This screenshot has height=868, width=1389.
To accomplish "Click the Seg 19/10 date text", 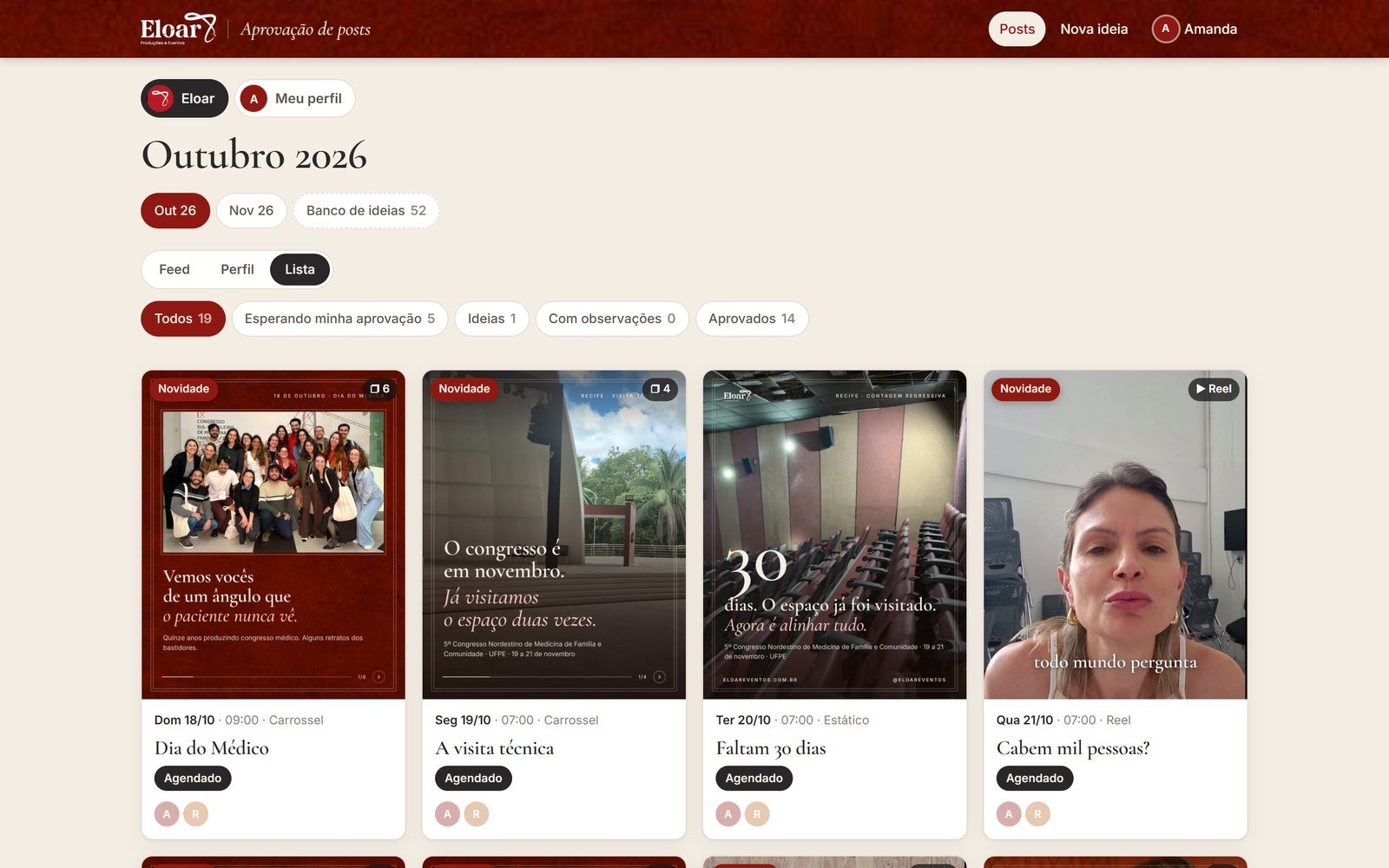I will (x=463, y=720).
